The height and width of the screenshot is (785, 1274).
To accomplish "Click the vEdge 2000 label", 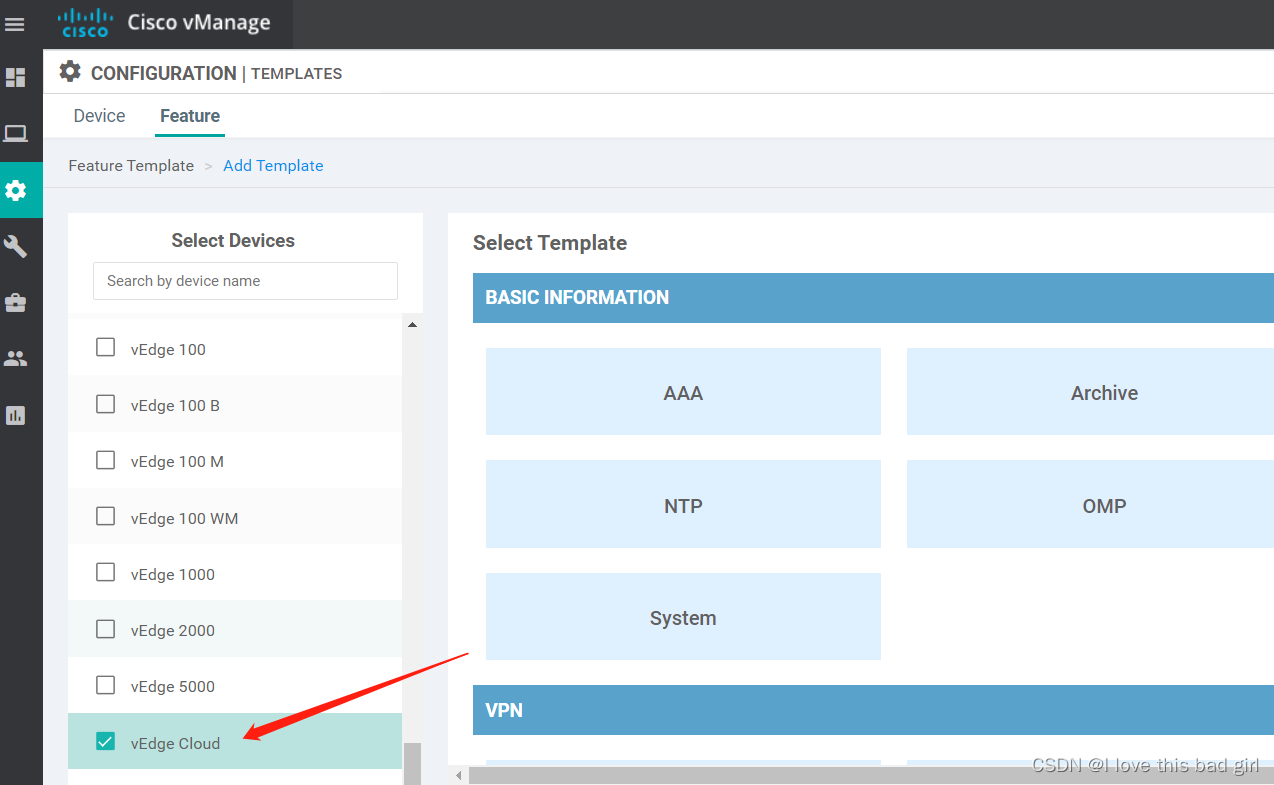I will [172, 630].
